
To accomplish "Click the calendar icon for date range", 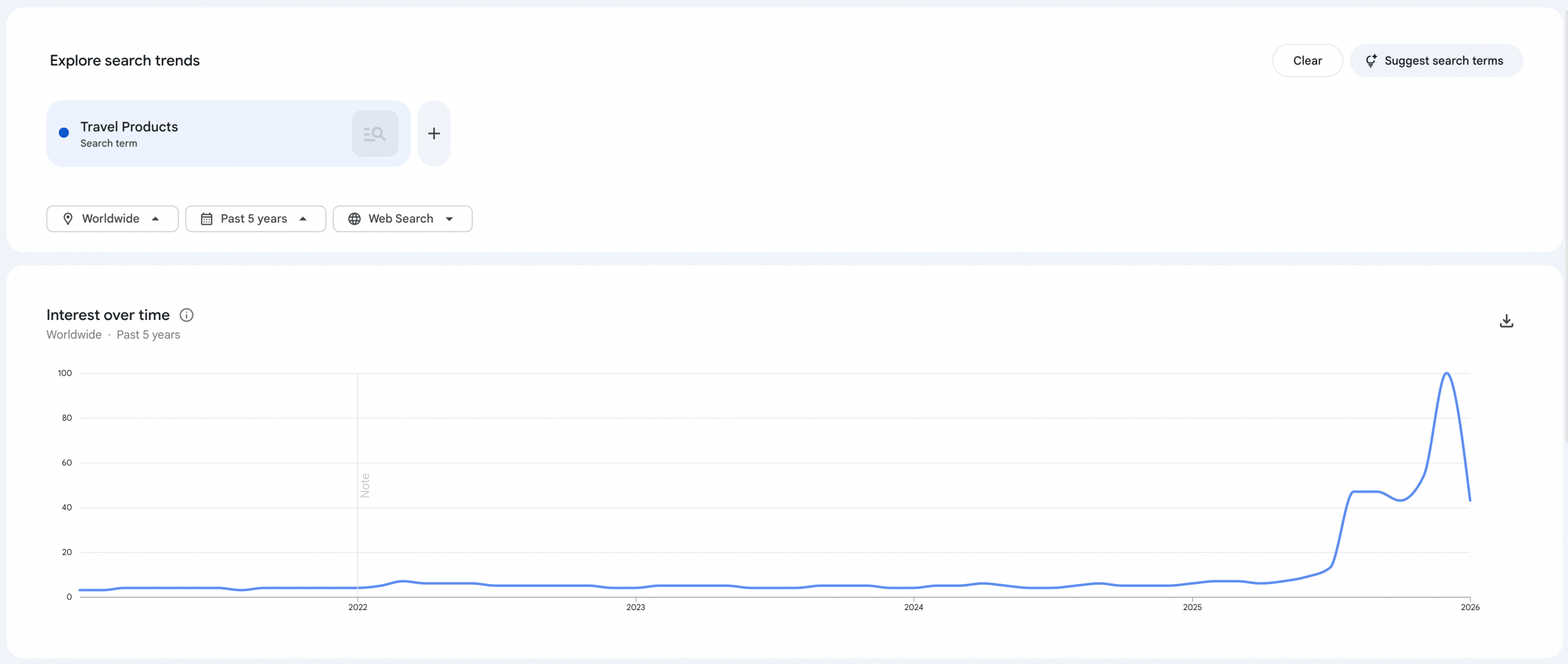I will tap(206, 218).
